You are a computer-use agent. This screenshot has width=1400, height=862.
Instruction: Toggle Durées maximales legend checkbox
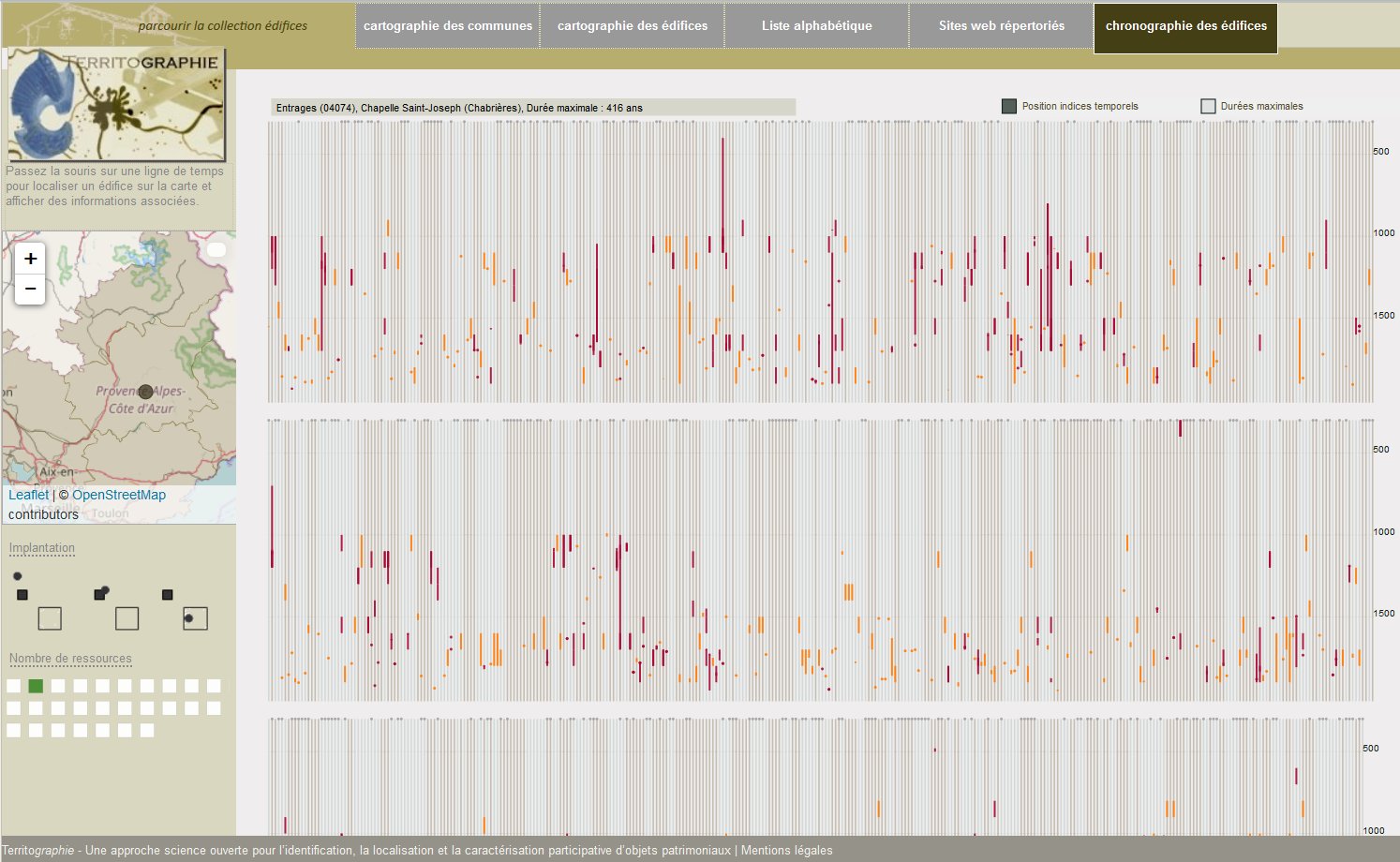pos(1208,106)
